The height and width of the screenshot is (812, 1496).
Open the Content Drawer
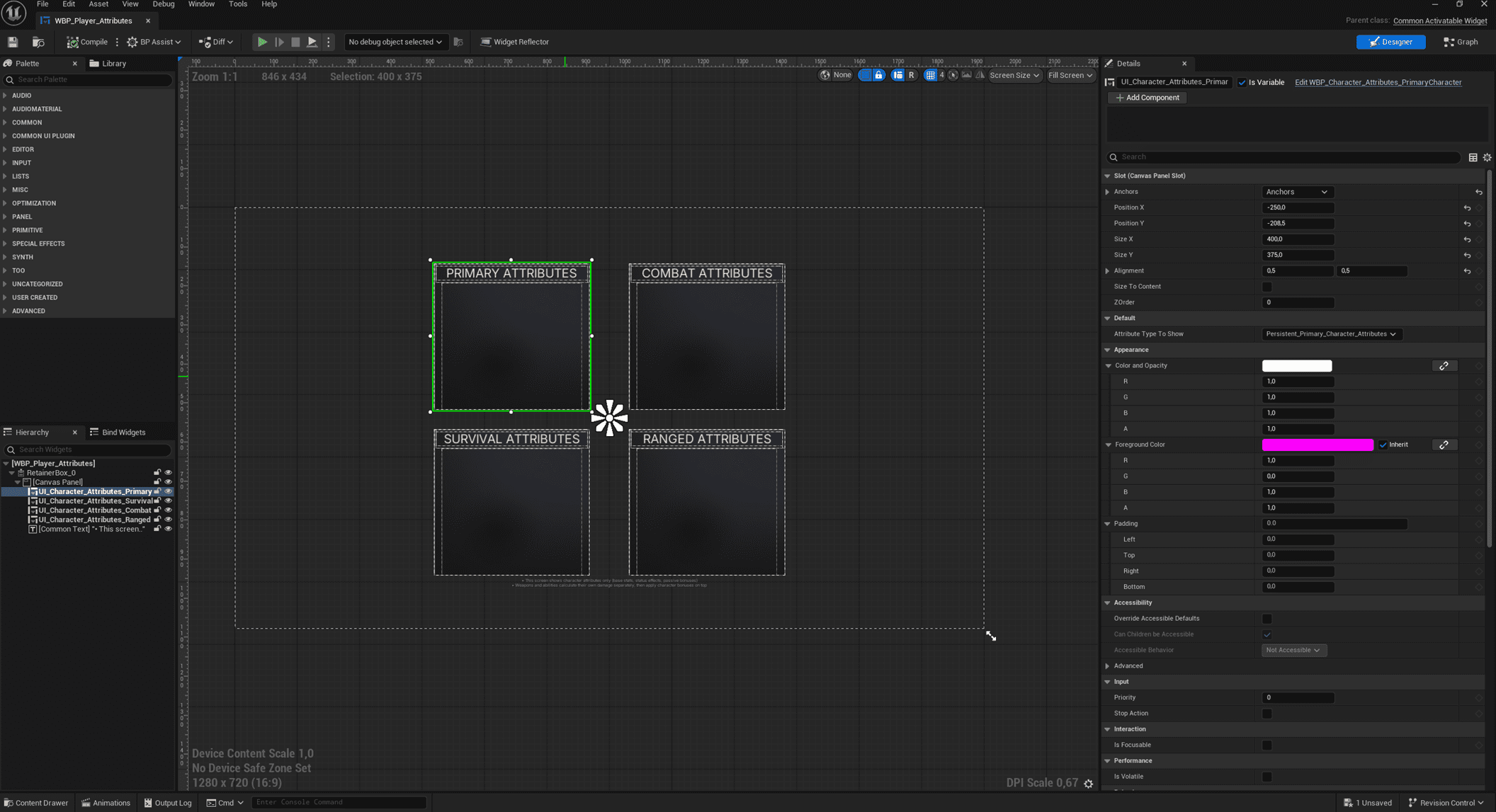pos(36,803)
